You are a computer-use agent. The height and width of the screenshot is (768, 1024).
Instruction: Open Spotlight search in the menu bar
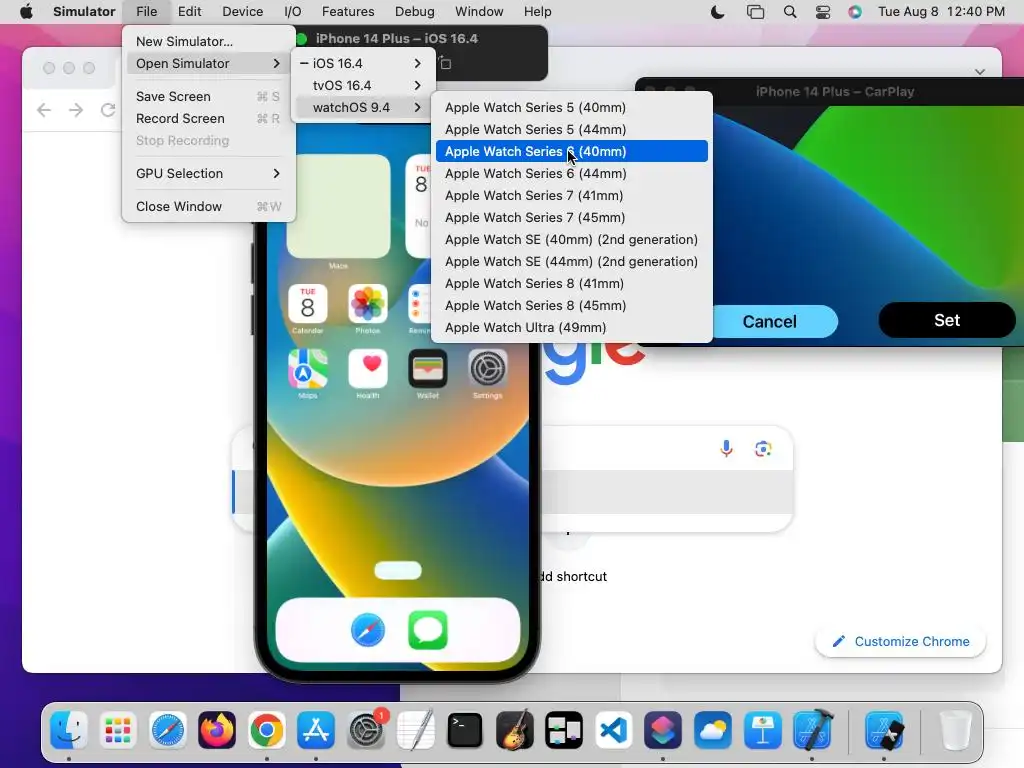pyautogui.click(x=790, y=12)
